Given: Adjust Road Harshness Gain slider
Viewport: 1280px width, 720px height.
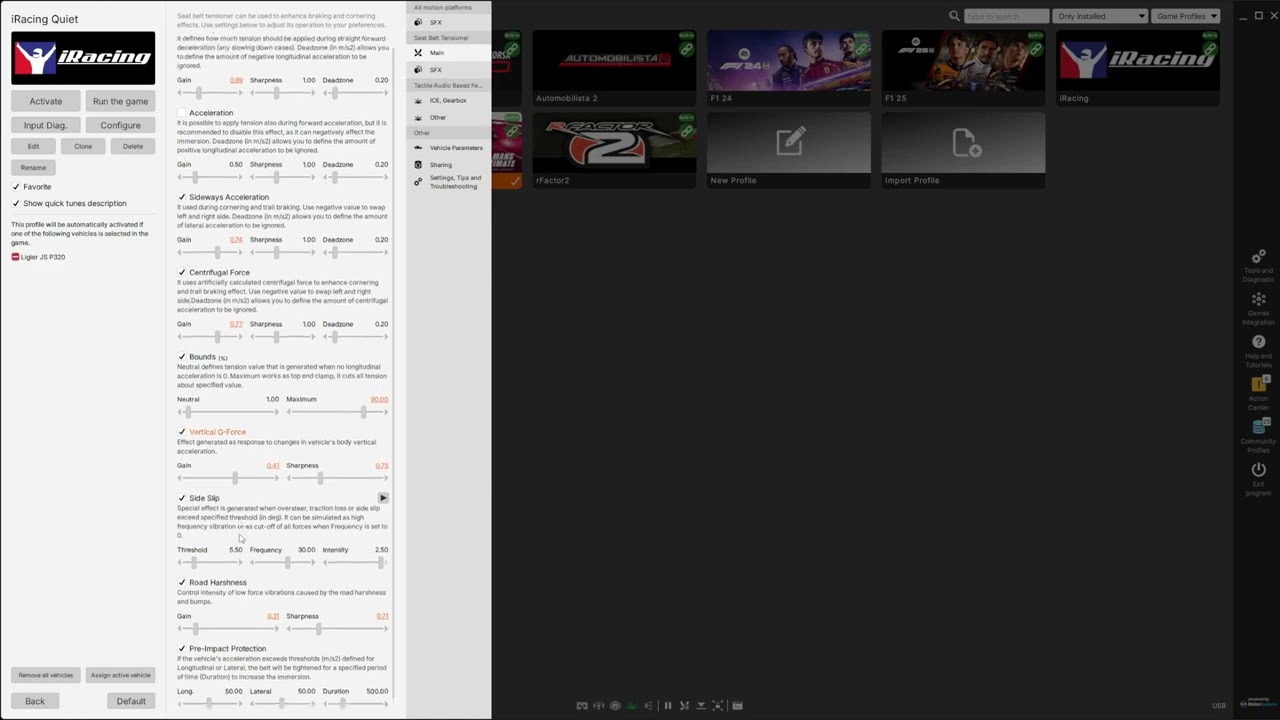Looking at the screenshot, I should [x=228, y=629].
